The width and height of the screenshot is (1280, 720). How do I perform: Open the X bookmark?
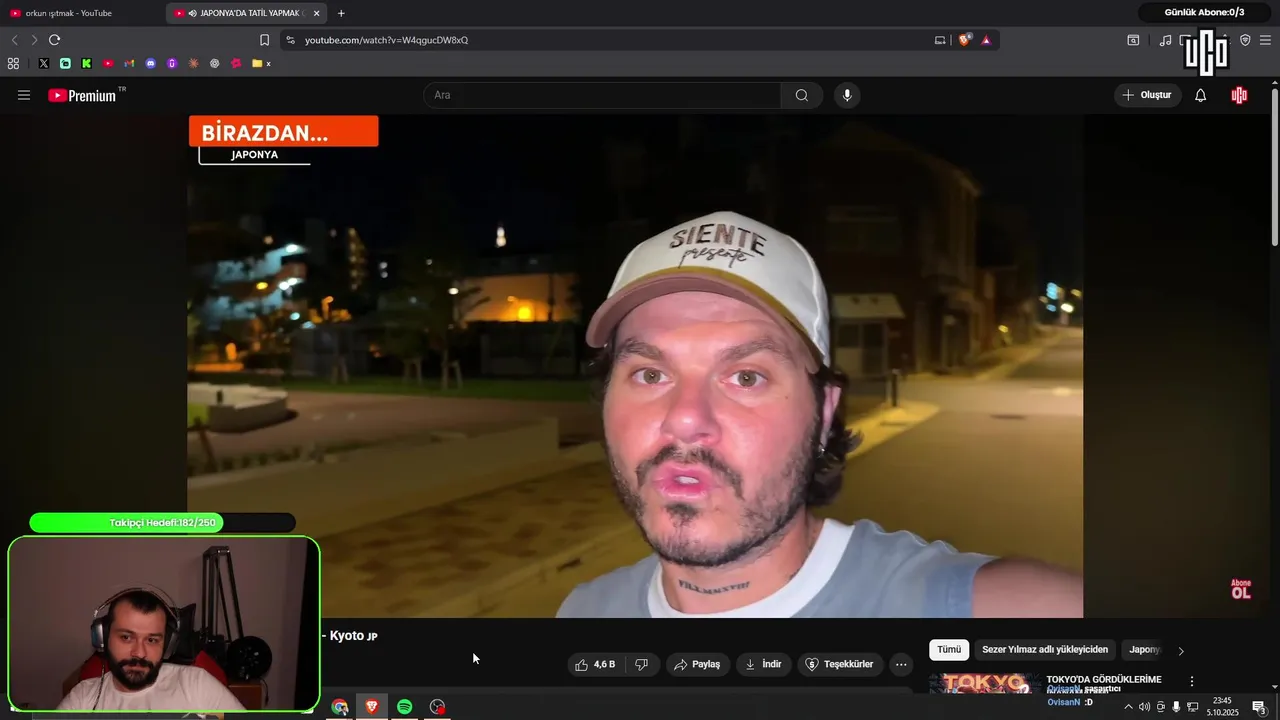tap(44, 63)
